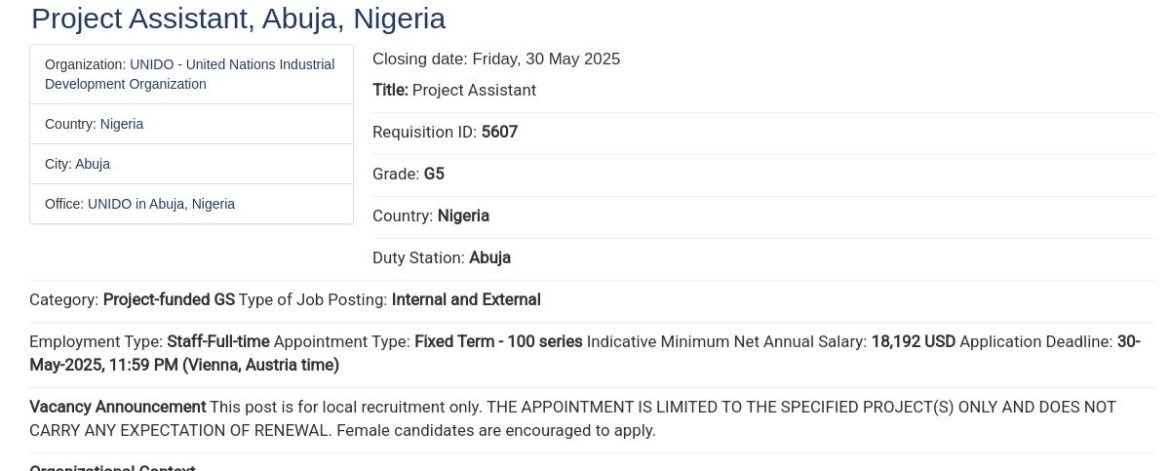This screenshot has width=1170, height=471.
Task: Click the Fixed Term - 100 series appointment type
Action: point(498,342)
